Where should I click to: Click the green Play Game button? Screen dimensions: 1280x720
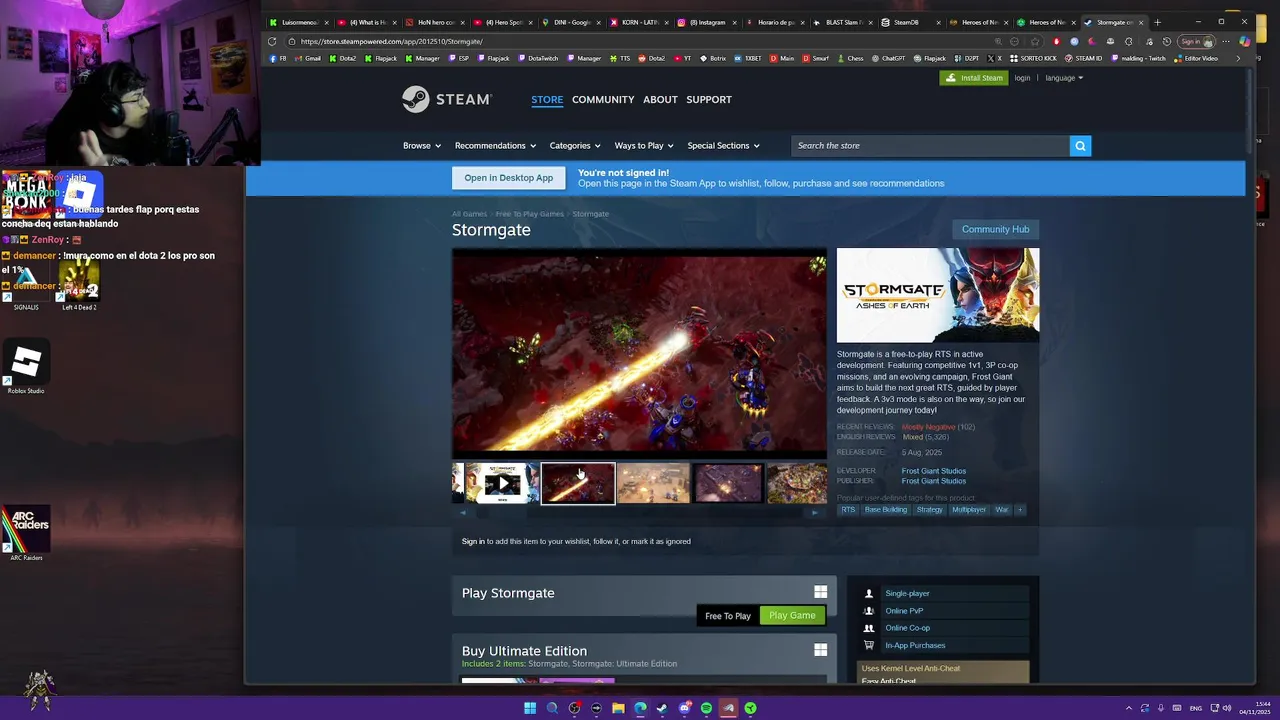[792, 615]
